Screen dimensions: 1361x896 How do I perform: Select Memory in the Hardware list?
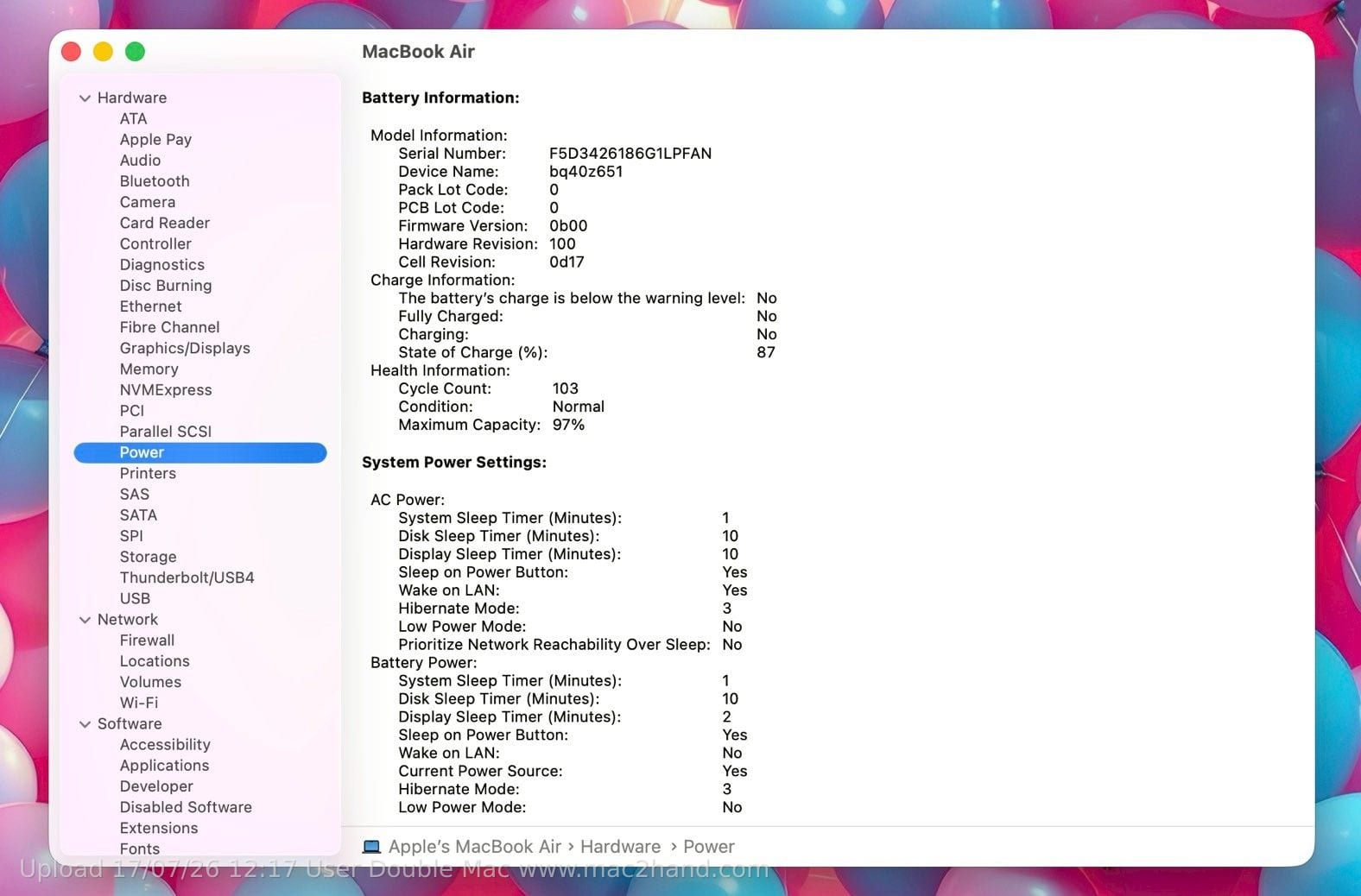tap(149, 369)
